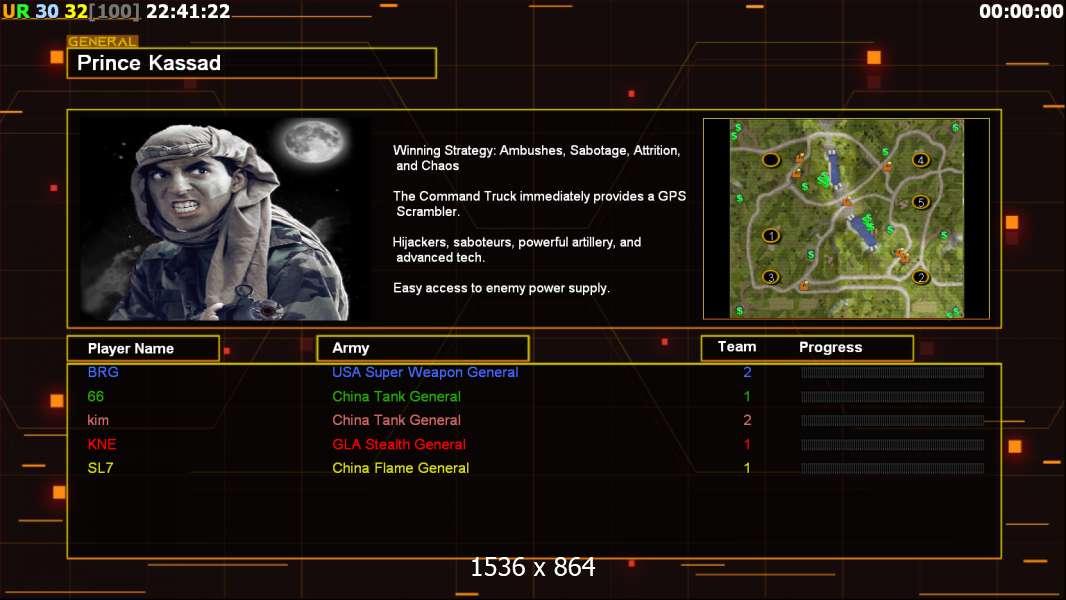Click the Player Name column header
This screenshot has width=1066, height=600.
click(143, 348)
